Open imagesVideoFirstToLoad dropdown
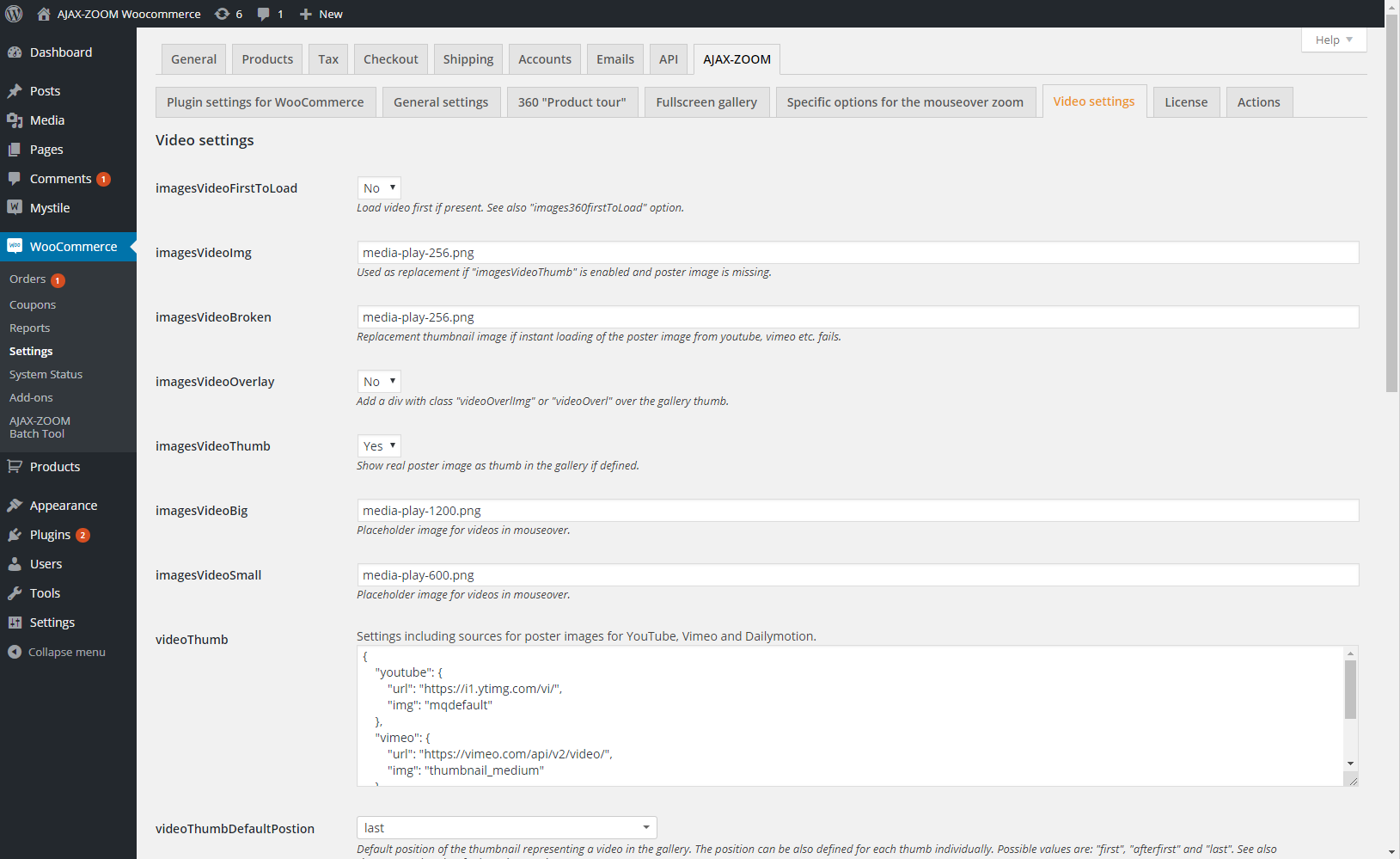Viewport: 1400px width, 859px height. point(379,187)
